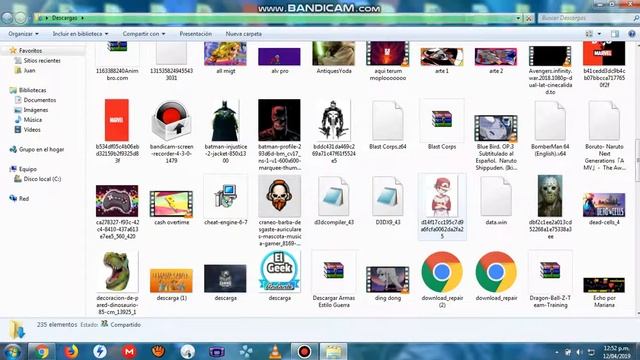Open the Compartir con dropdown

click(x=144, y=34)
